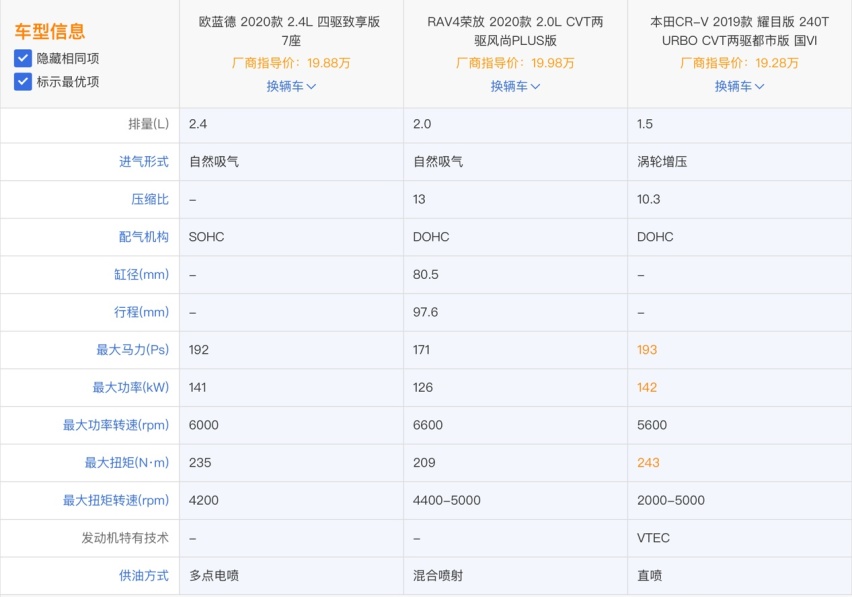This screenshot has height=597, width=852.
Task: Open 换辆车 dropdown under 欧蓝德 2020款
Action: tap(291, 86)
